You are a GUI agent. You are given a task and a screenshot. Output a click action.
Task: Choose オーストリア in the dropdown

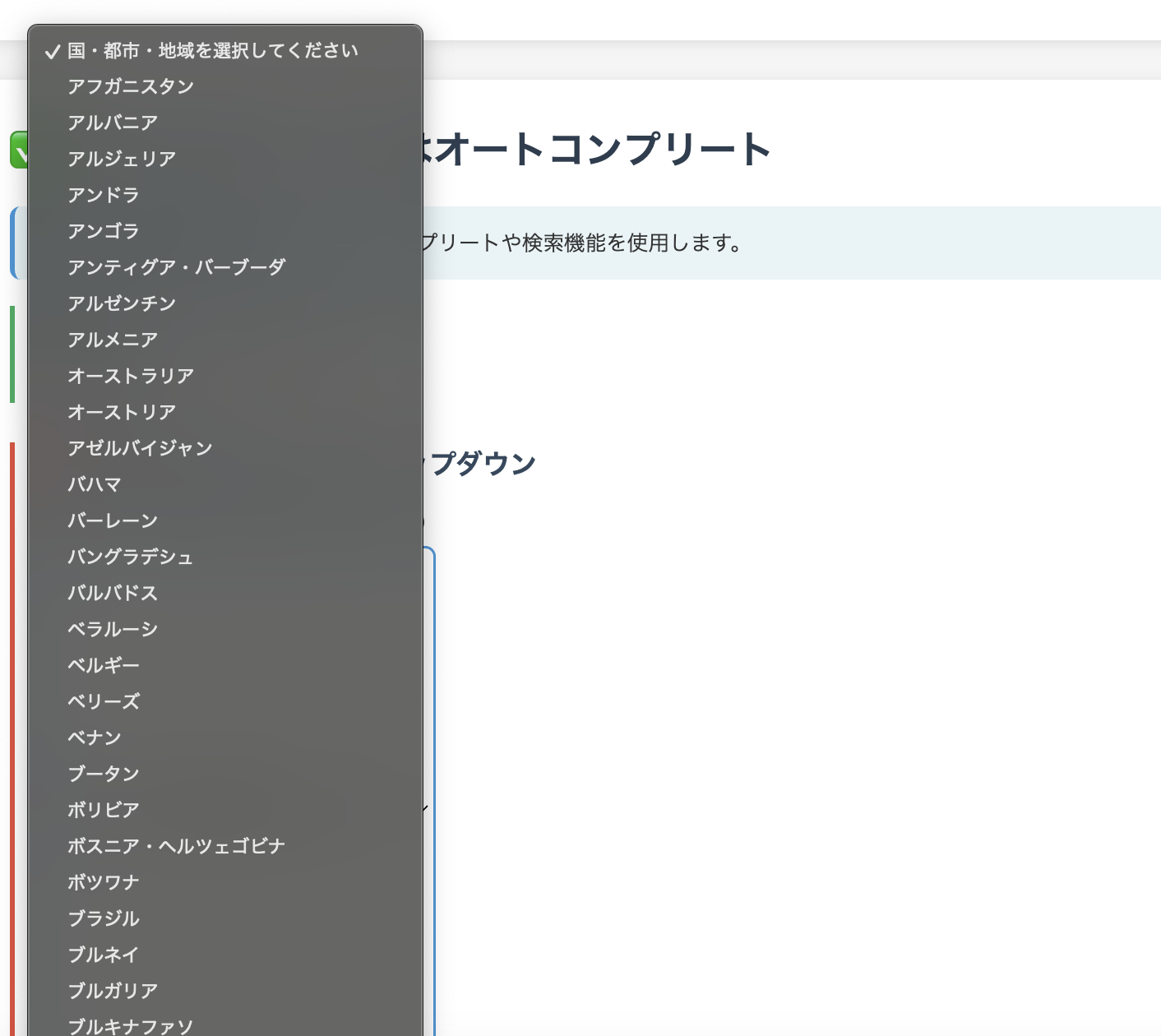point(225,413)
